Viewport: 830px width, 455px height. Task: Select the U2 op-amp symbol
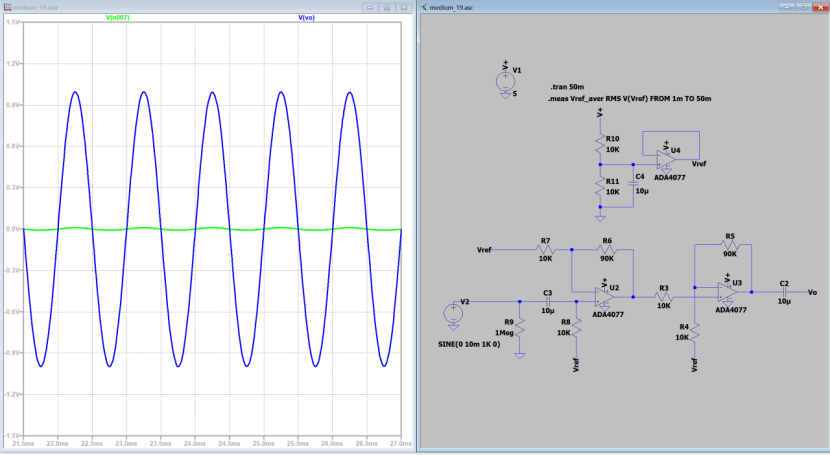605,295
